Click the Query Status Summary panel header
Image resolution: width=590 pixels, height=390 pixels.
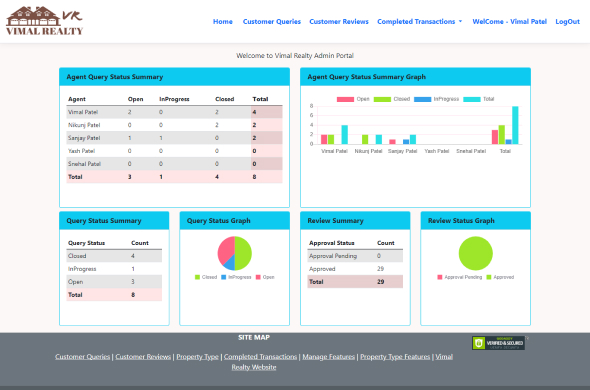coord(114,221)
